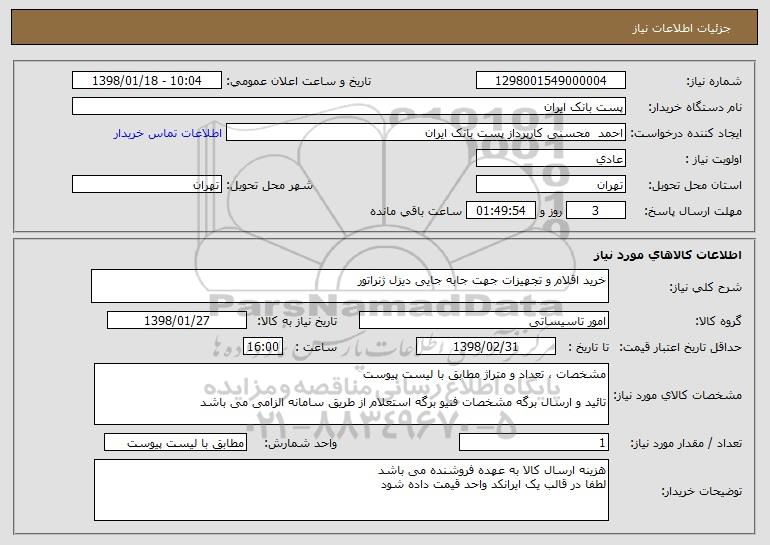
Task: Click the unit field مطابق با لیست پیوست
Action: point(175,442)
